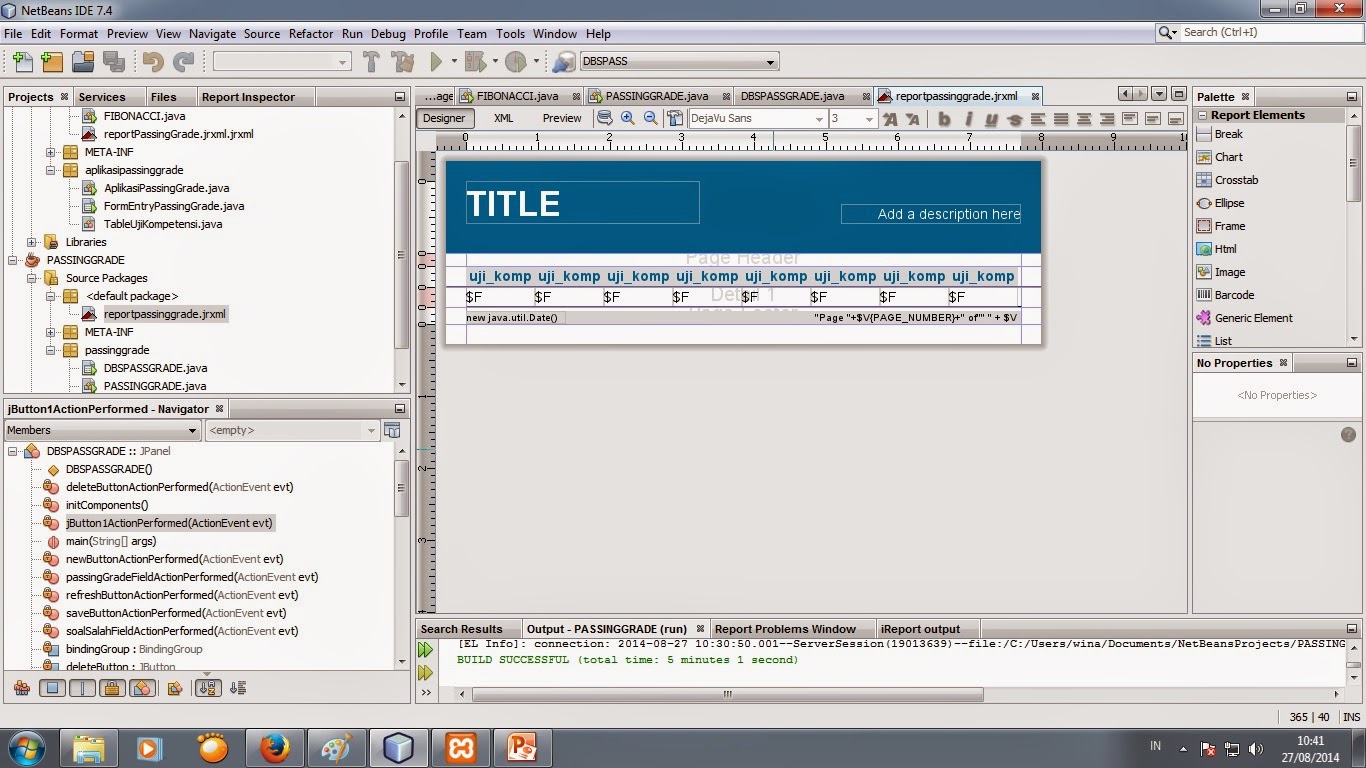Open the Refactor menu
Image resolution: width=1366 pixels, height=768 pixels.
pos(311,33)
